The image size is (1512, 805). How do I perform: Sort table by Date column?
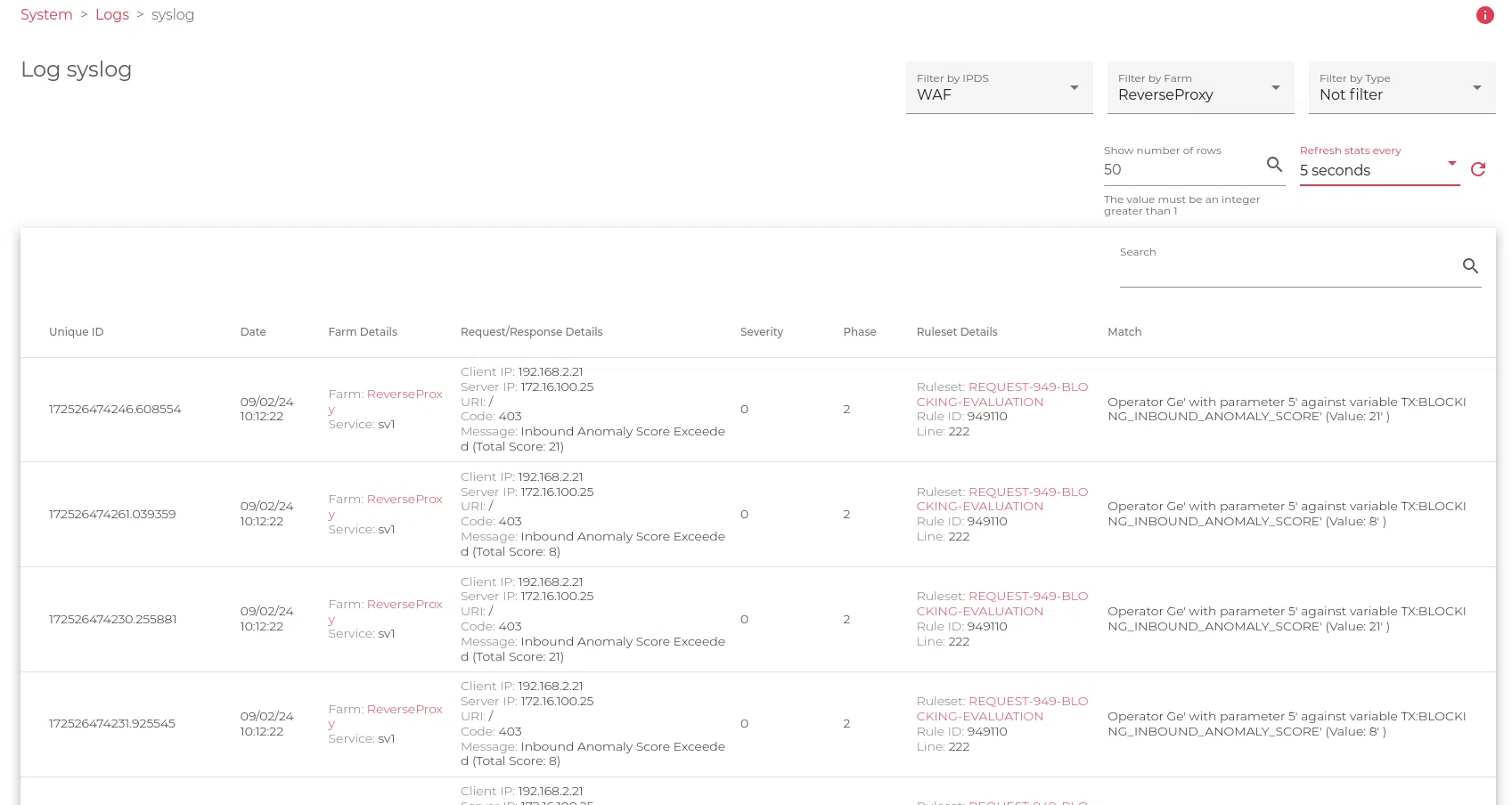pos(253,332)
